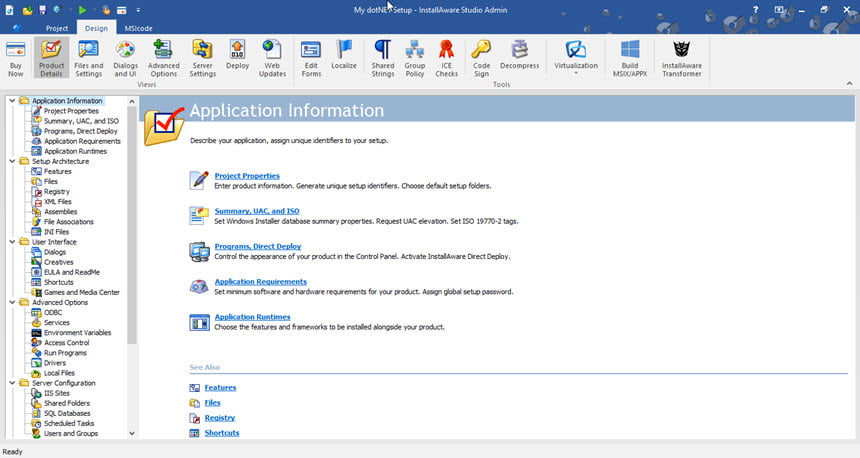This screenshot has height=458, width=860.
Task: Open the Registry link under See Also
Action: point(219,417)
